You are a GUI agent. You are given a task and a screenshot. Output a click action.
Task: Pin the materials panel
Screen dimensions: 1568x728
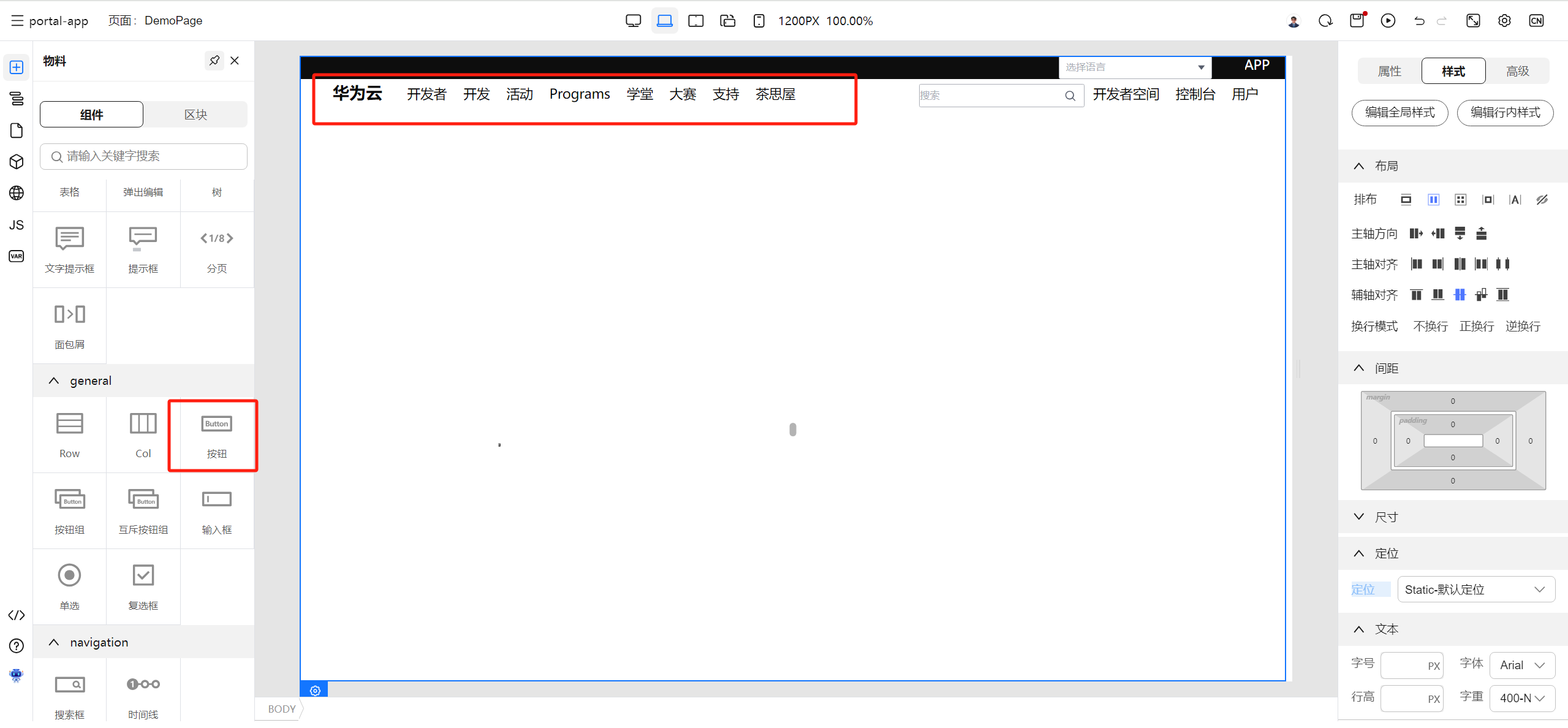pyautogui.click(x=214, y=61)
